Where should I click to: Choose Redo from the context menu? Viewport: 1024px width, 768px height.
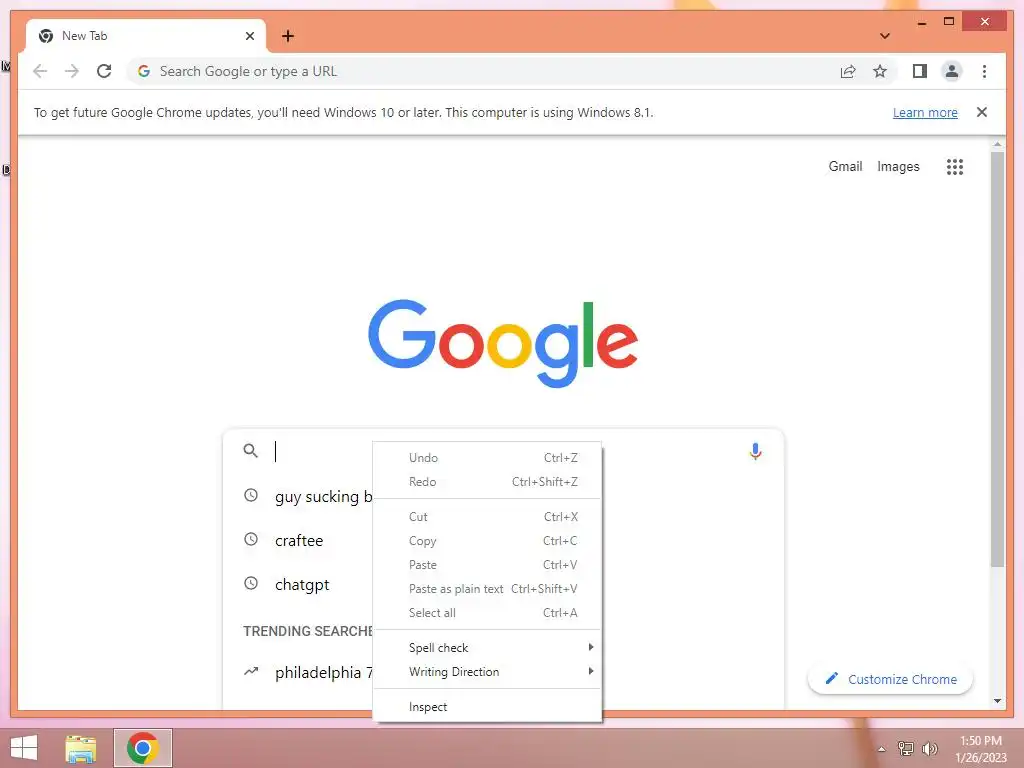pyautogui.click(x=487, y=482)
